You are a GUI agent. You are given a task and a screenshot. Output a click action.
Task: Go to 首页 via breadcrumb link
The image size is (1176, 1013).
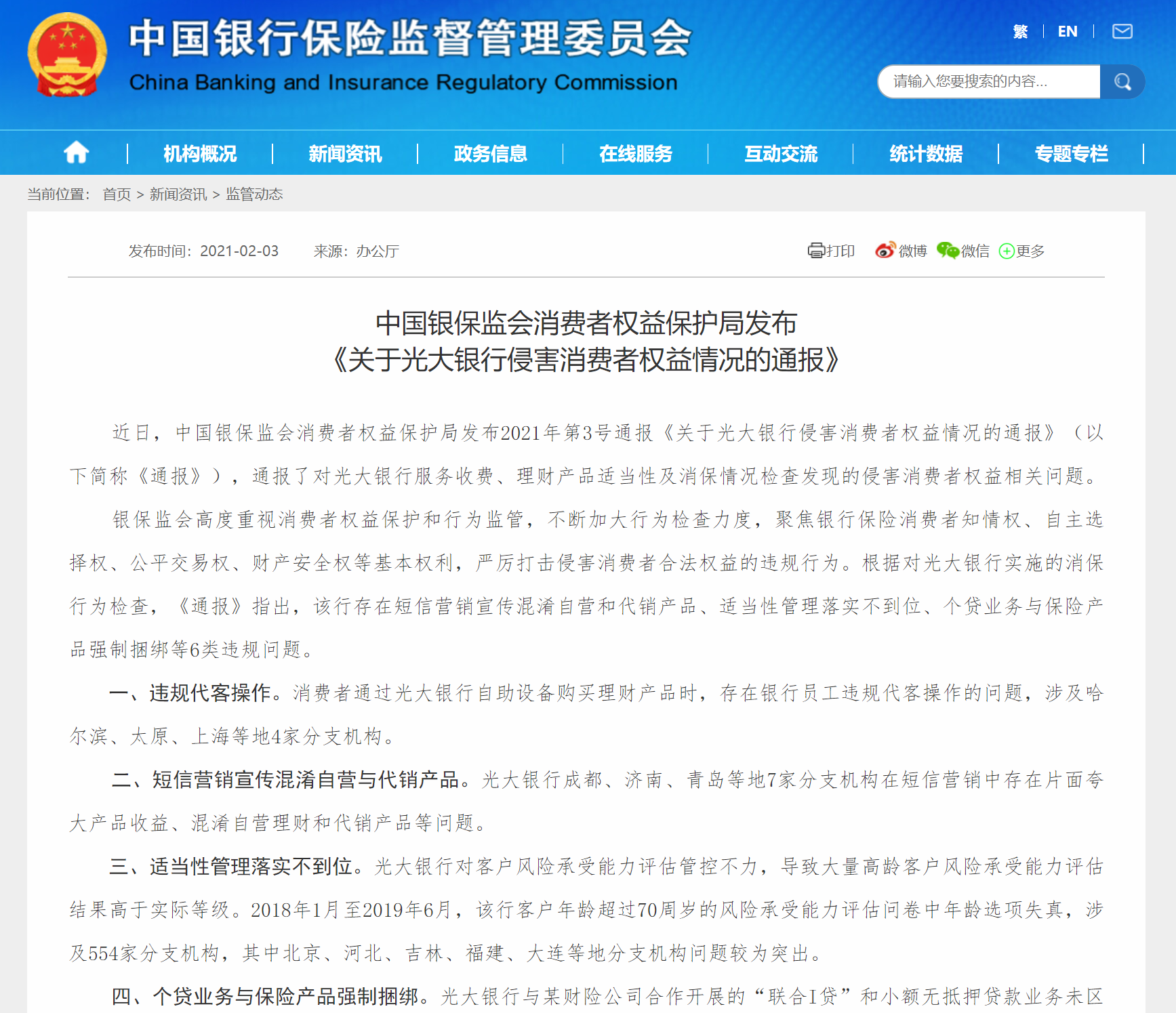pyautogui.click(x=116, y=194)
